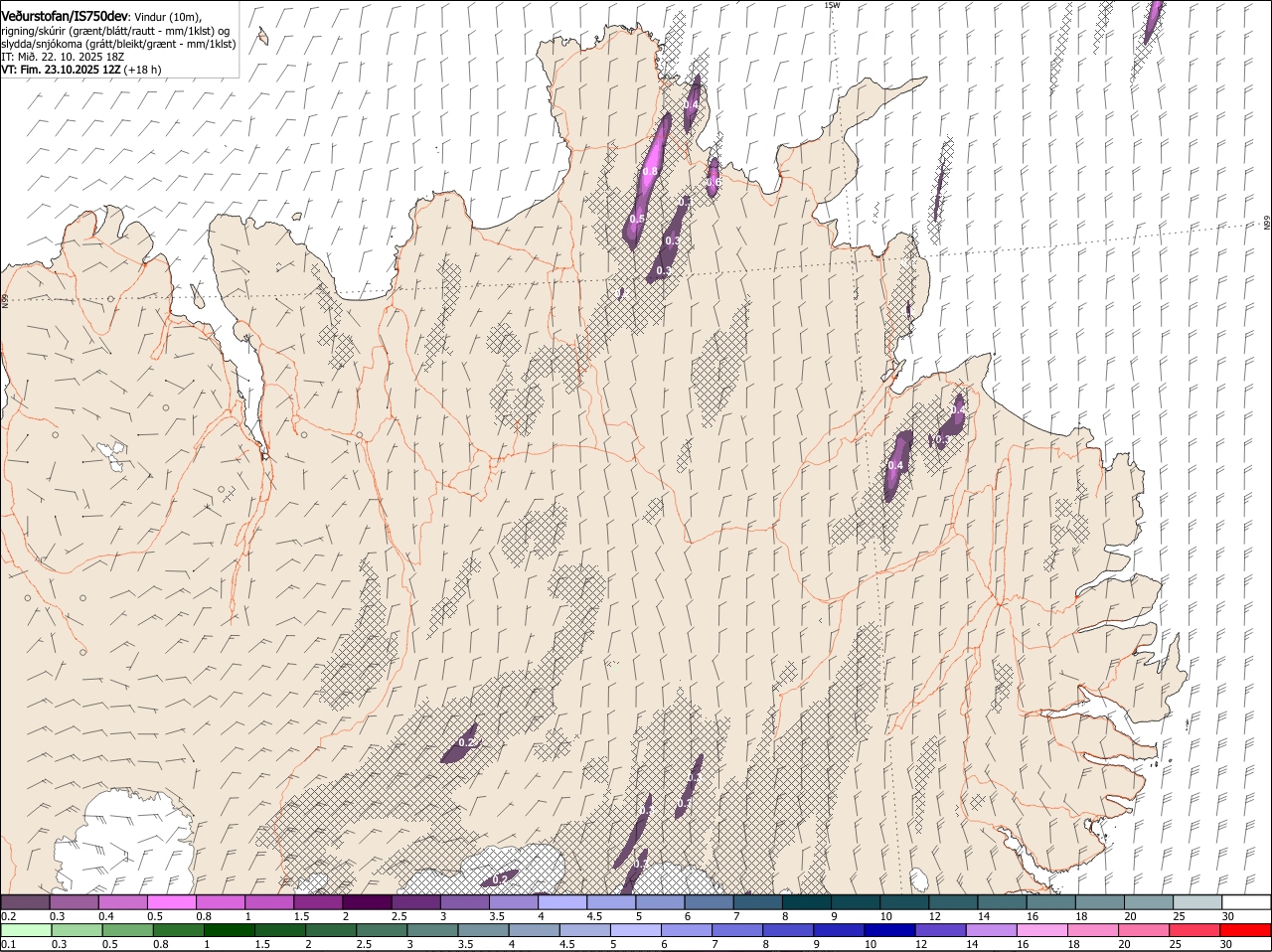Viewport: 1272px width, 952px height.
Task: Choose lower legend swatch labeled 9
Action: pos(839,930)
